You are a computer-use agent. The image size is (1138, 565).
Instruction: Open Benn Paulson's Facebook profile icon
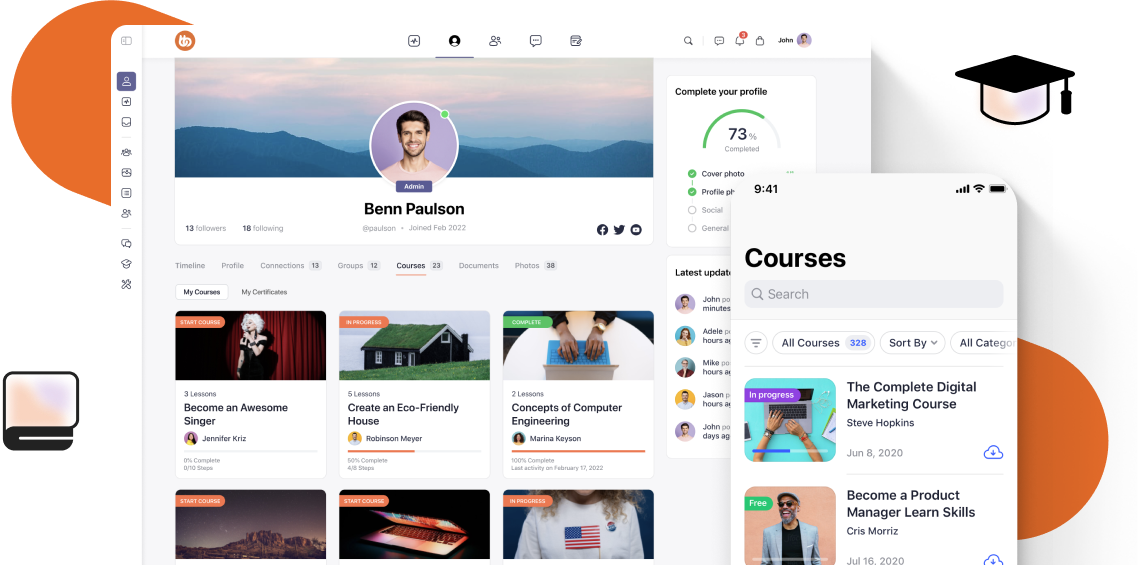pyautogui.click(x=602, y=229)
